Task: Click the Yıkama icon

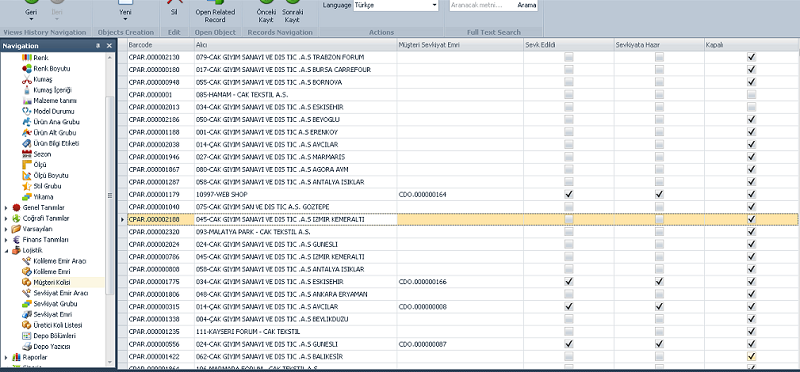Action: 27,197
